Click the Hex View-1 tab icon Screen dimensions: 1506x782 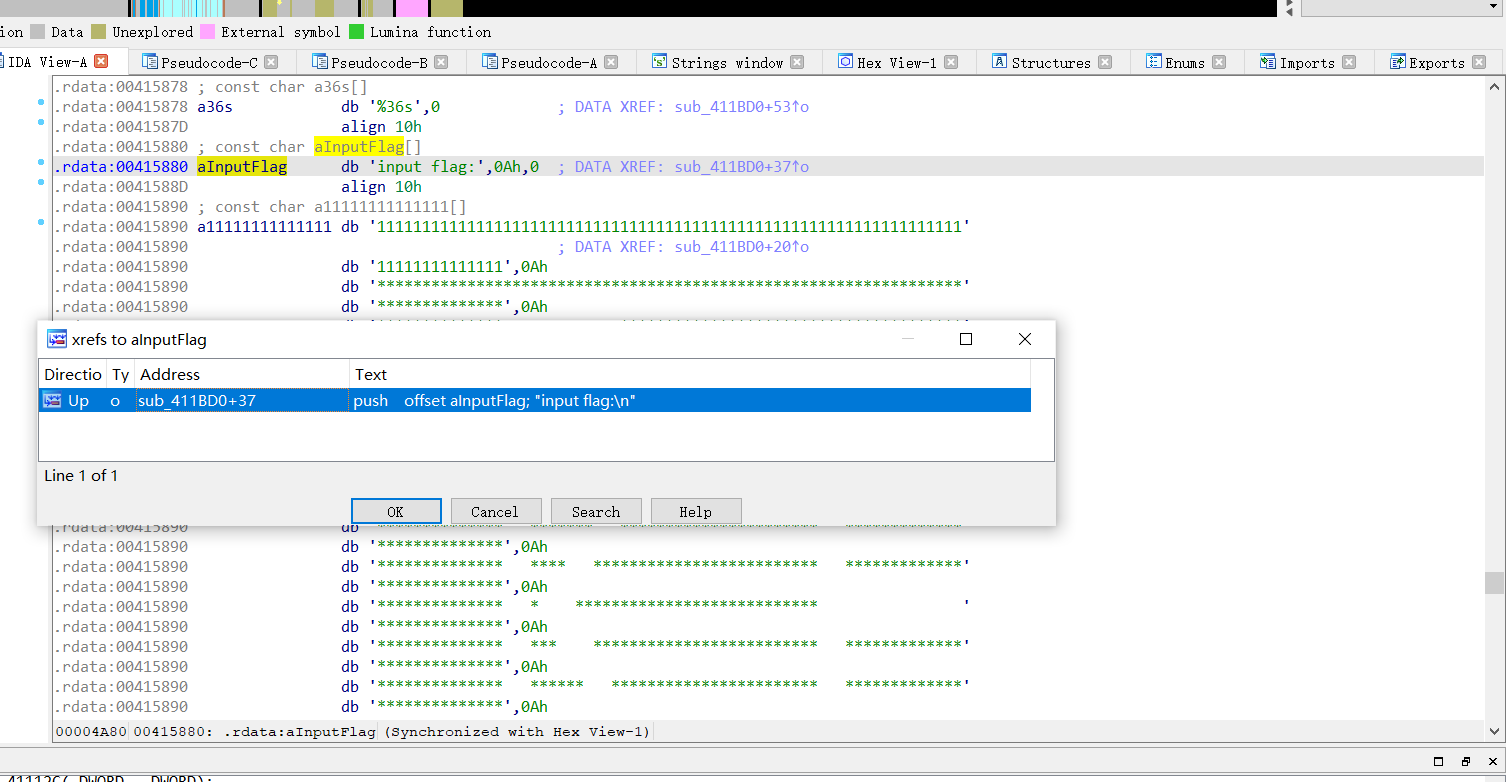[845, 62]
